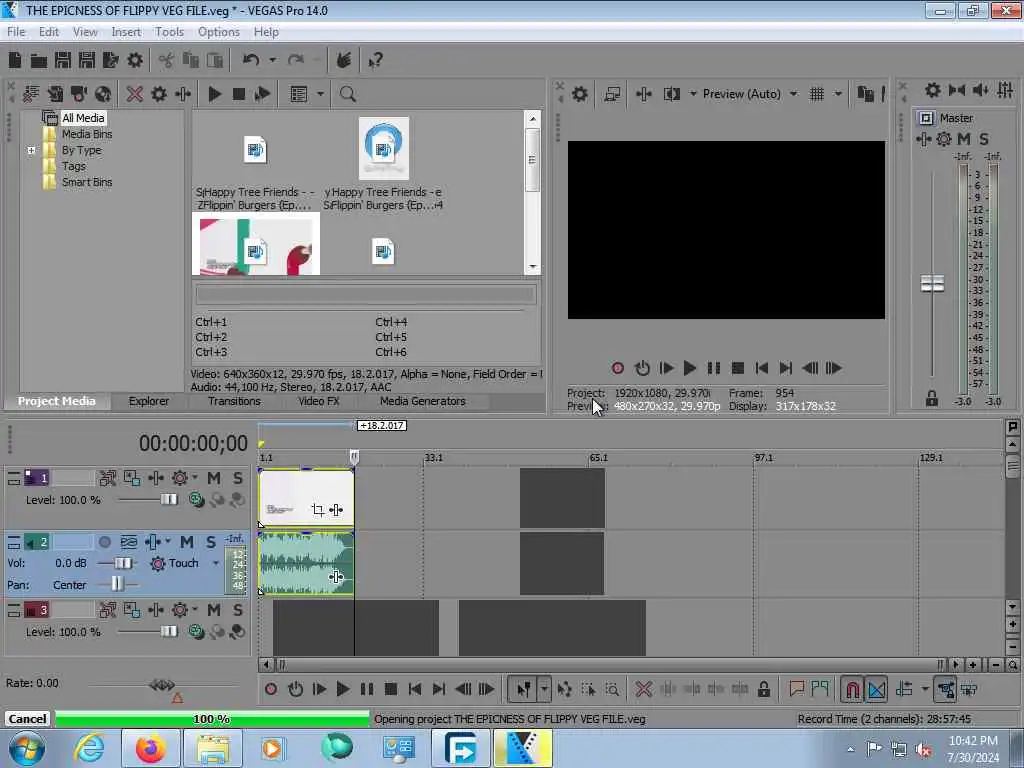Open a project with the folder icon
The image size is (1024, 768).
39,61
